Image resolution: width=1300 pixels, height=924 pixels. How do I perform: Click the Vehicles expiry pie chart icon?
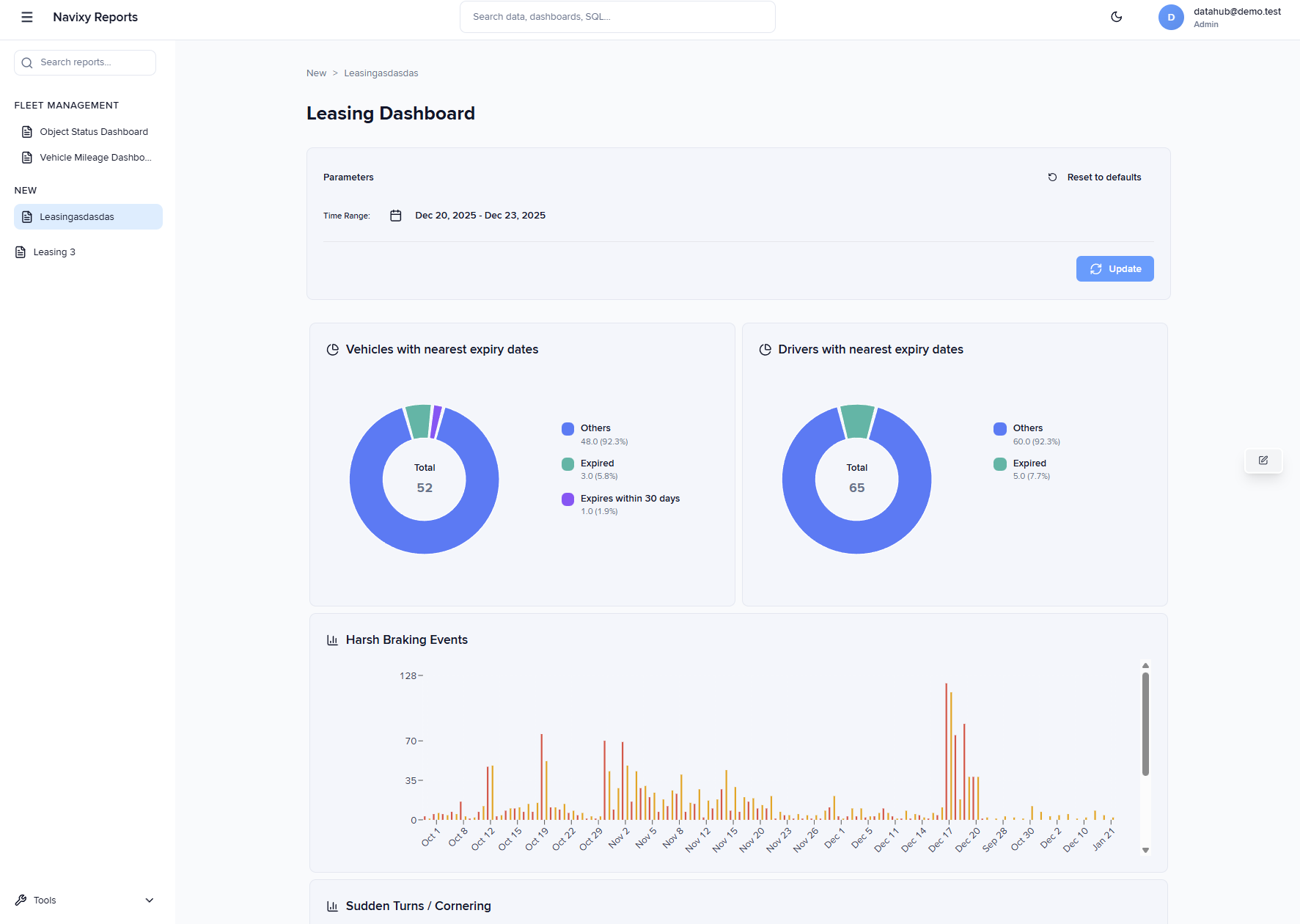click(x=332, y=350)
